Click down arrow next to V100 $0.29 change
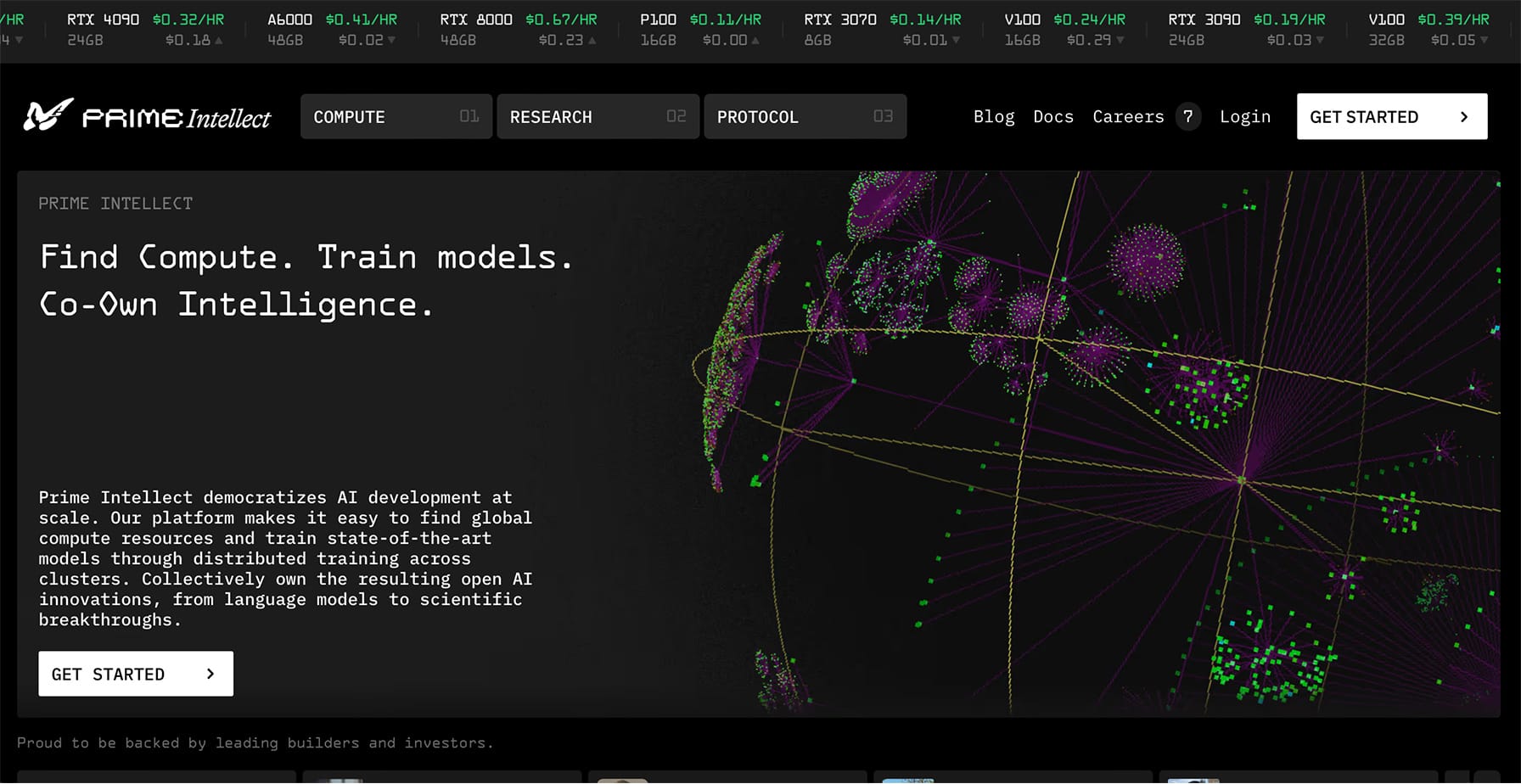 coord(1120,40)
